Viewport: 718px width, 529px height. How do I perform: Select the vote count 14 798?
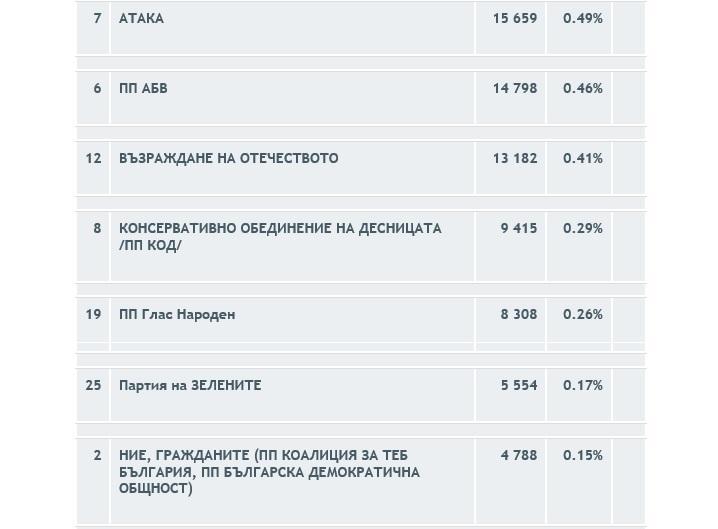point(514,89)
